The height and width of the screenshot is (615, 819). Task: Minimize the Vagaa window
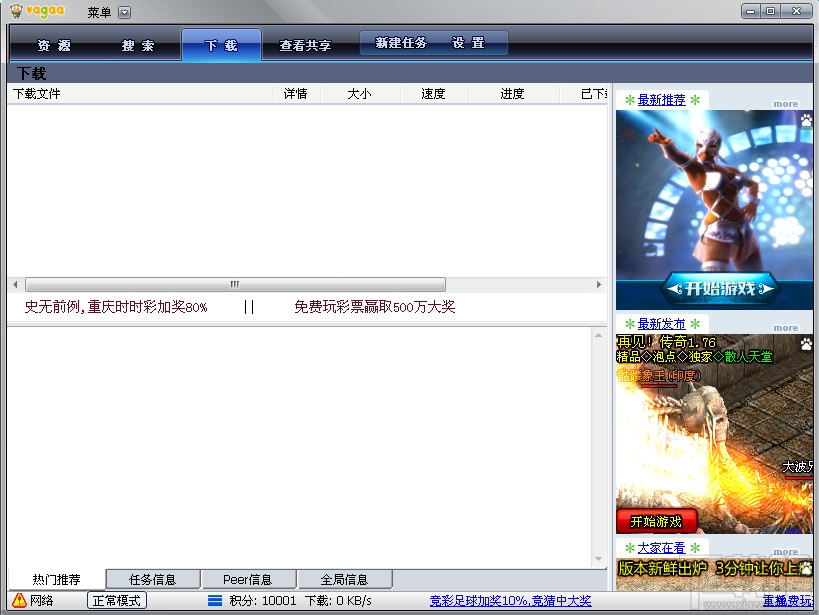tap(751, 11)
